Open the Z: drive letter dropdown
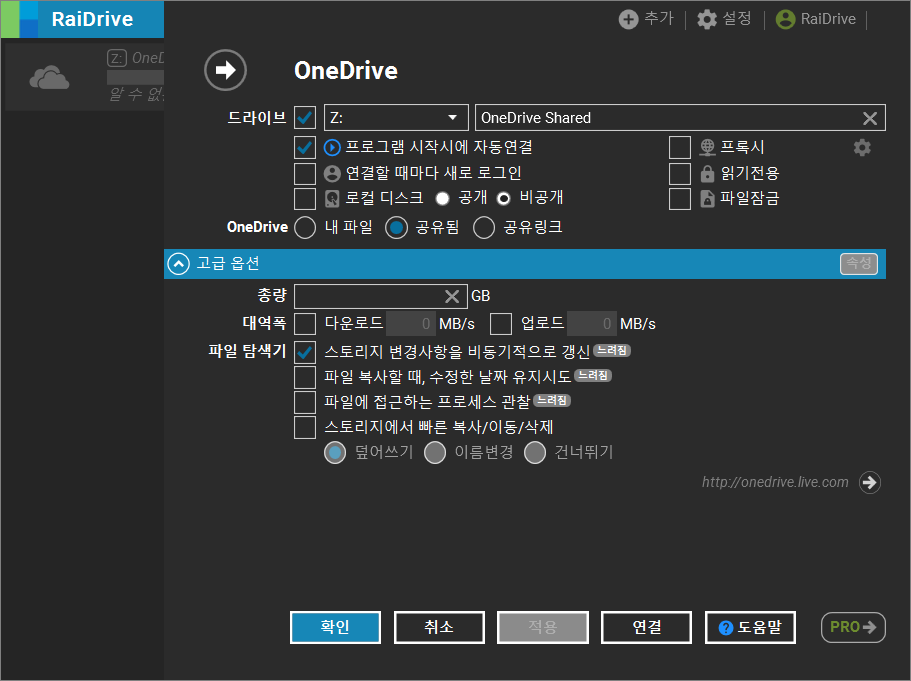The image size is (911, 681). 396,117
